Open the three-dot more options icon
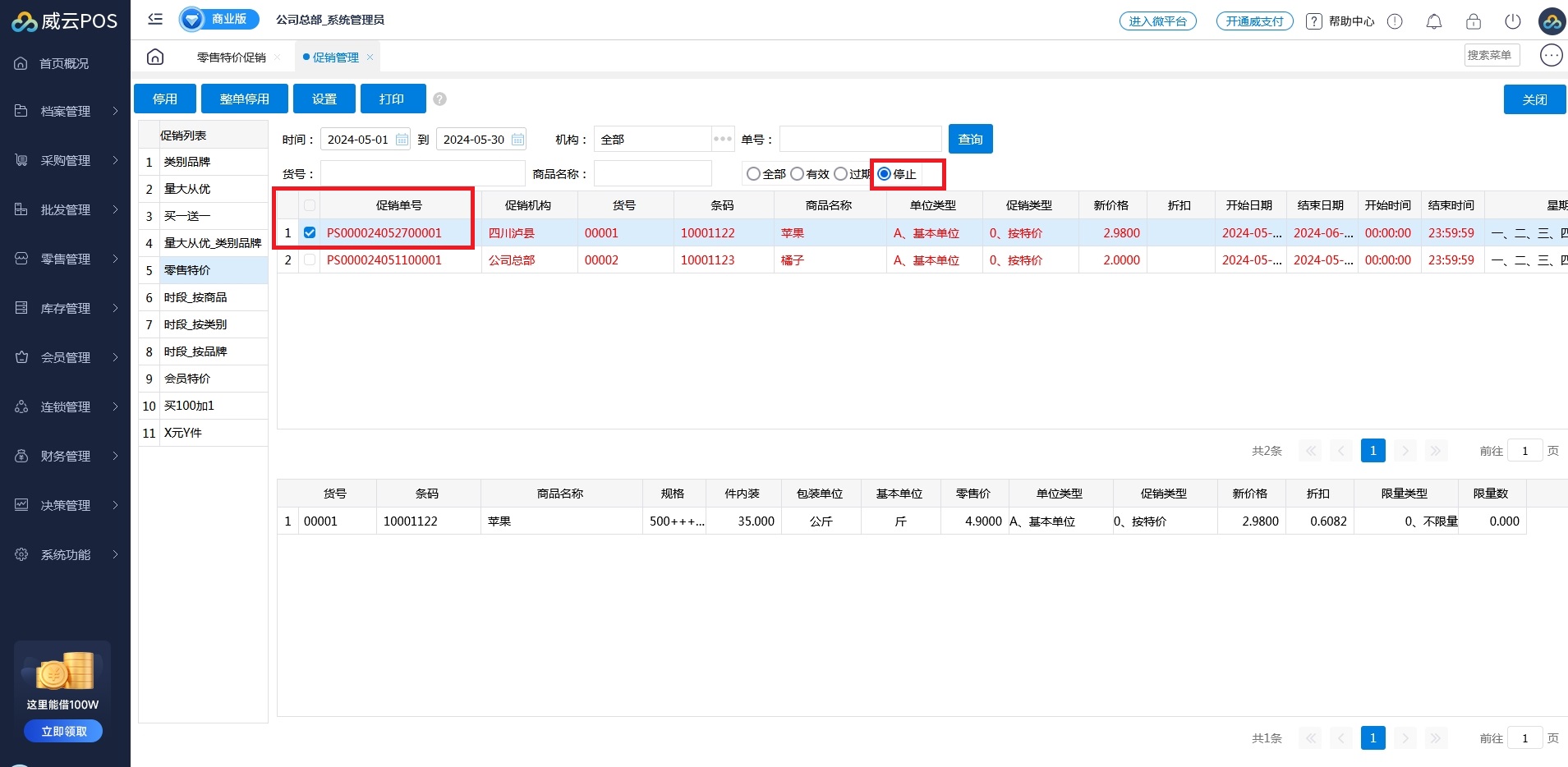This screenshot has width=1568, height=767. tap(1551, 55)
